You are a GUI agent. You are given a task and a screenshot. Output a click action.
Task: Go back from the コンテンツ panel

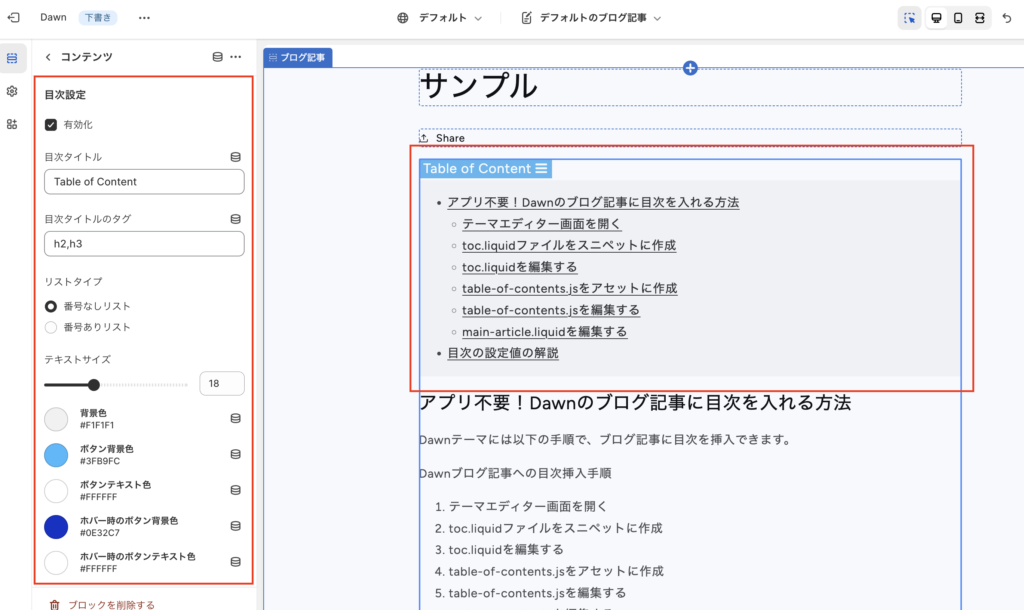coord(48,57)
